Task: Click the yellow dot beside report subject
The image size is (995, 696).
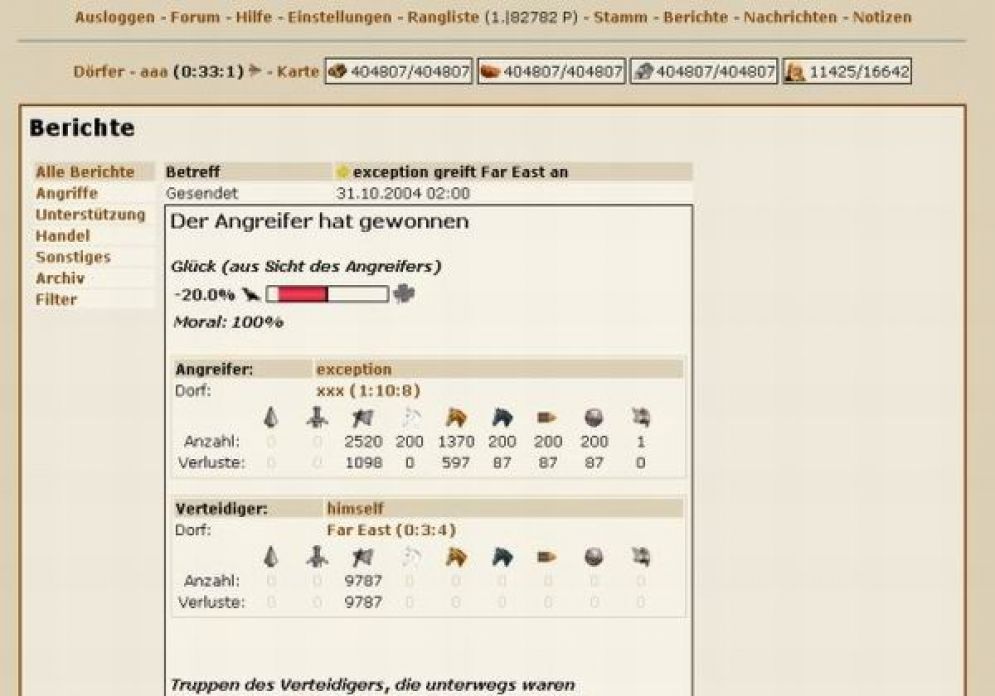Action: tap(343, 172)
